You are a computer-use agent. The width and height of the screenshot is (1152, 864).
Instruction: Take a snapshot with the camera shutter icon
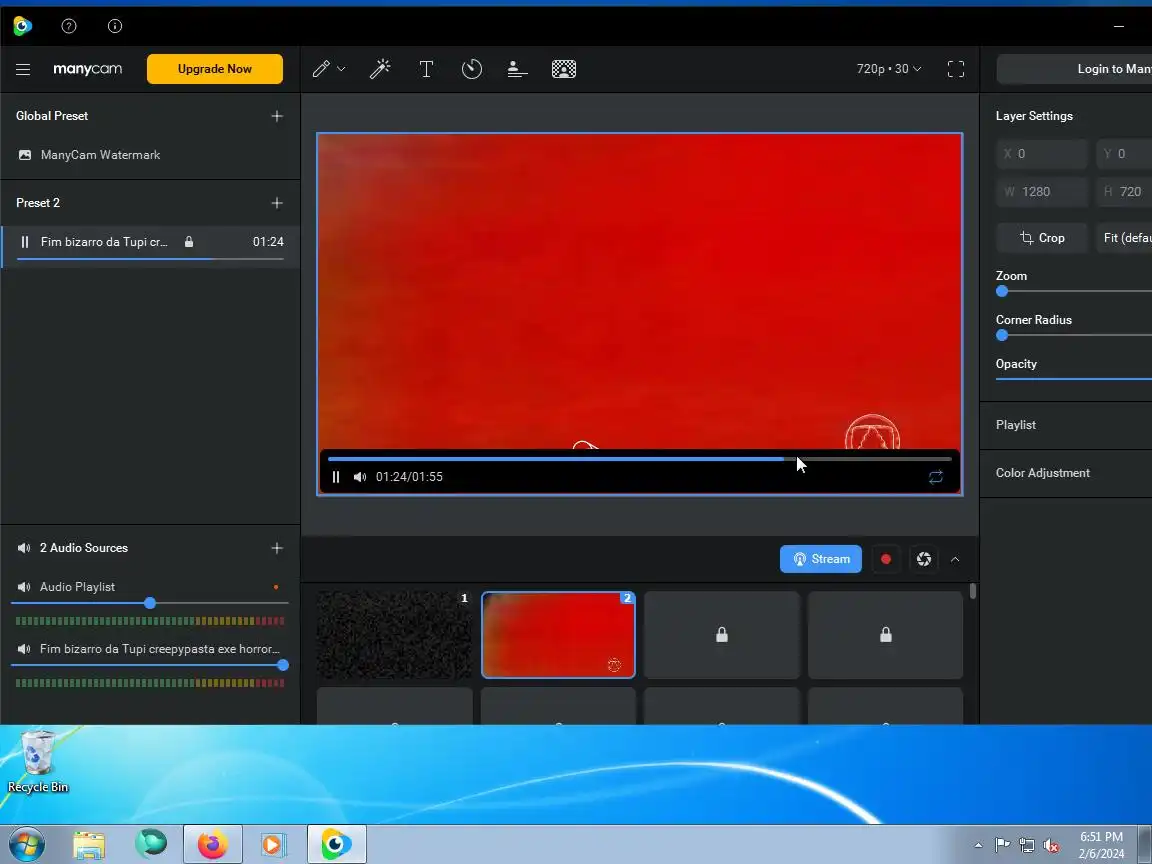(924, 559)
